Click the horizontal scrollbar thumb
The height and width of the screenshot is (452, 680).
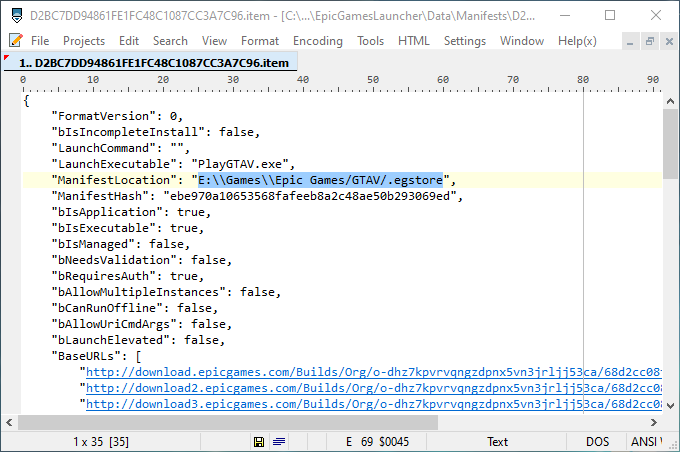[228, 422]
